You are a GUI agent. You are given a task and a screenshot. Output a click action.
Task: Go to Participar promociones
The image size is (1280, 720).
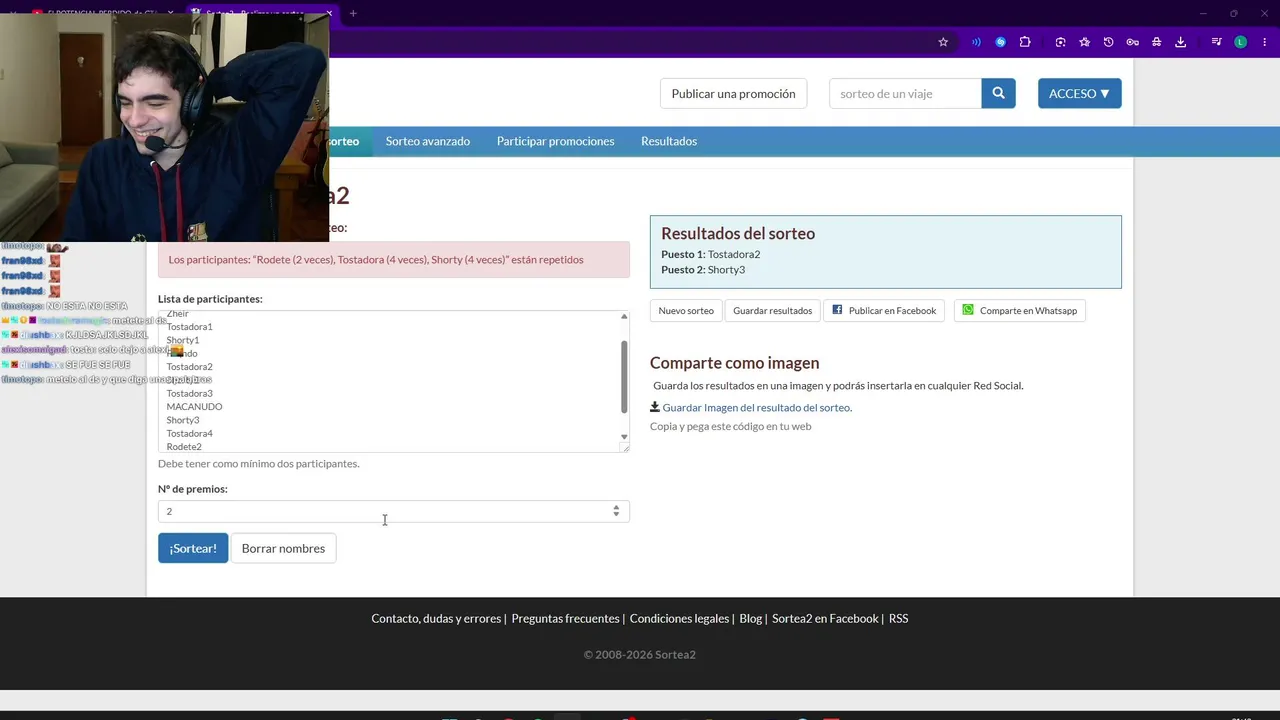[x=555, y=141]
